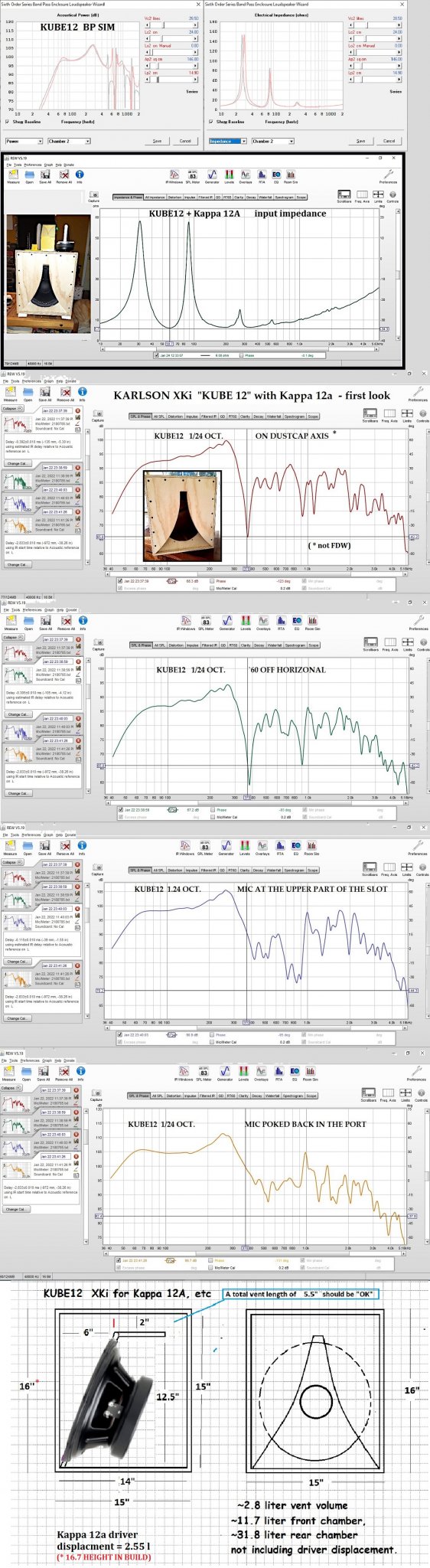Image resolution: width=430 pixels, height=1568 pixels.
Task: Click Remove All icon in input impedance window
Action: [x=65, y=176]
